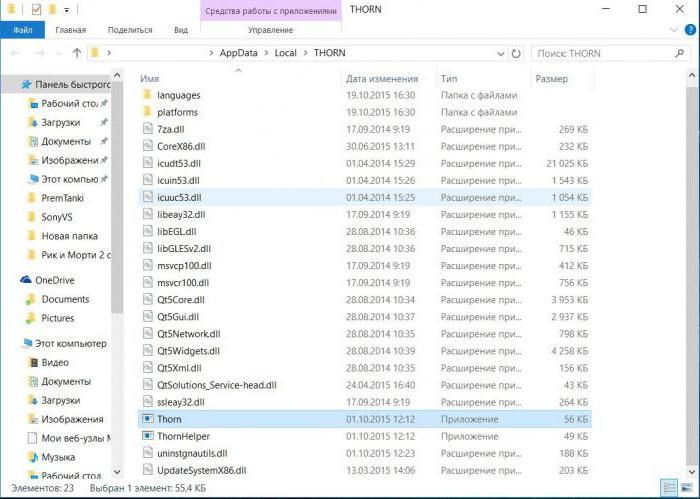This screenshot has height=499, width=700.
Task: Sort by Дата изменения column header
Action: 382,79
